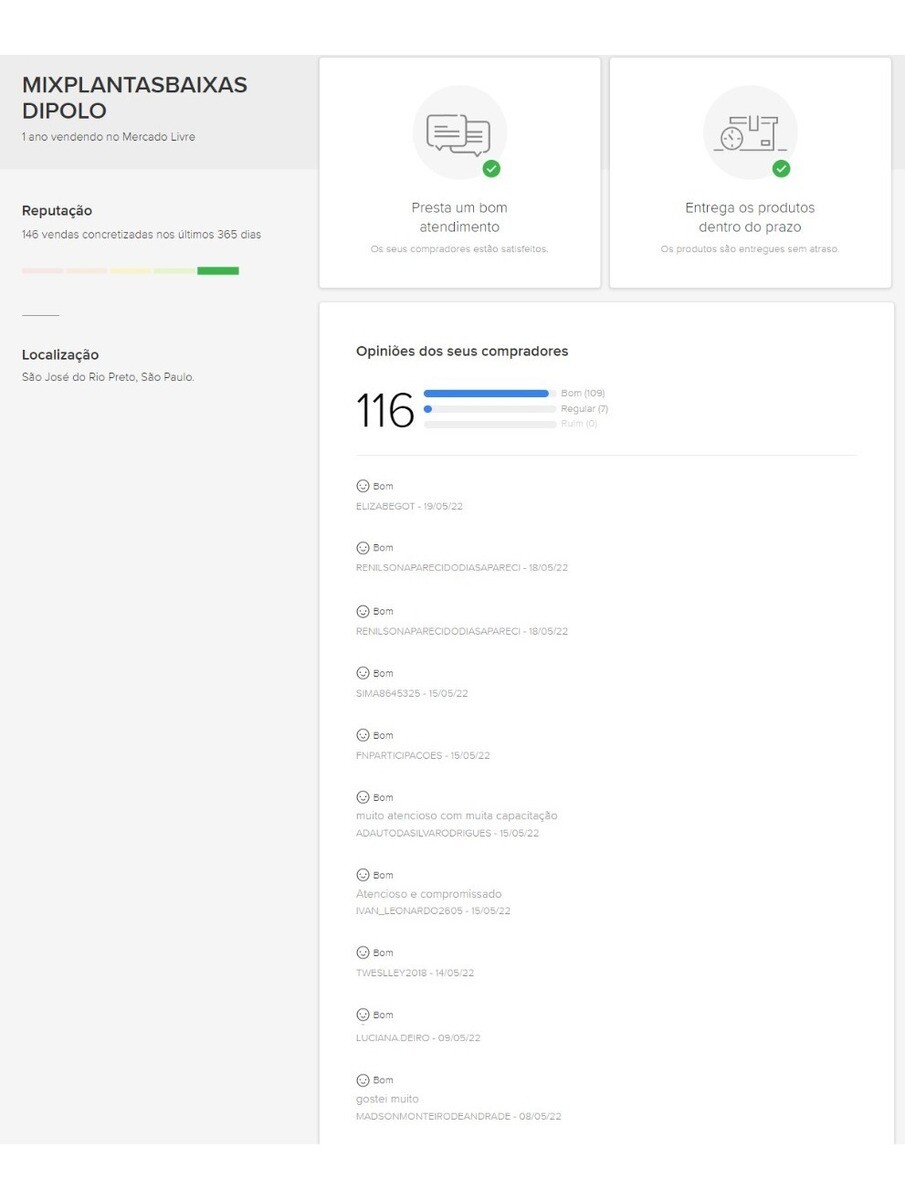Click the smiley icon beside ELIZABEGOT's review

[363, 486]
